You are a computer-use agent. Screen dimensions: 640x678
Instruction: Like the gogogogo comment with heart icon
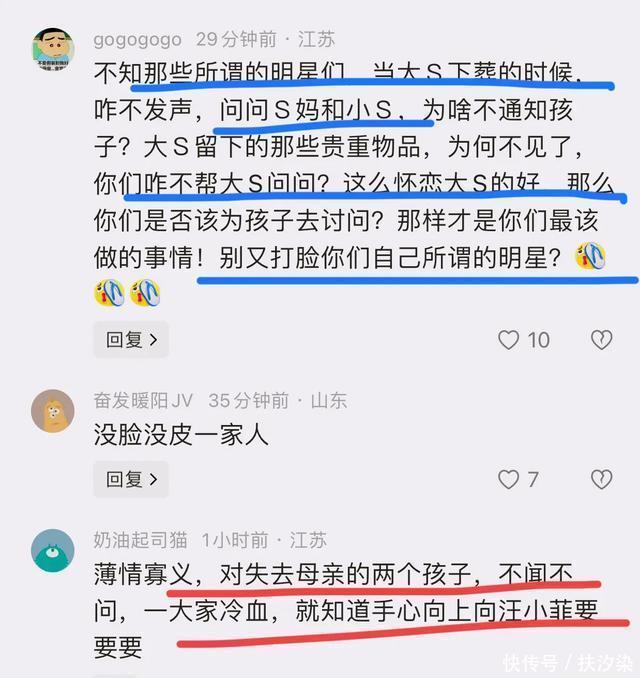click(509, 340)
